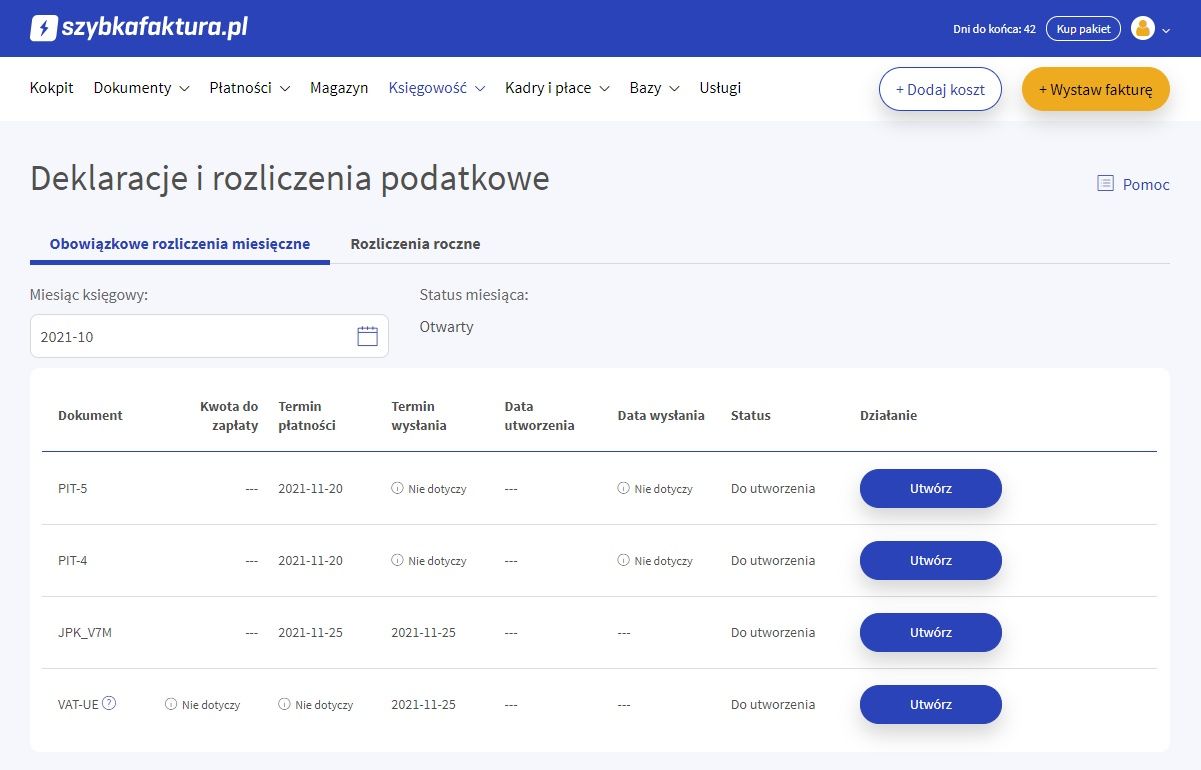Open the Płatności dropdown menu
Screen dimensions: 1201x770
click(x=250, y=88)
